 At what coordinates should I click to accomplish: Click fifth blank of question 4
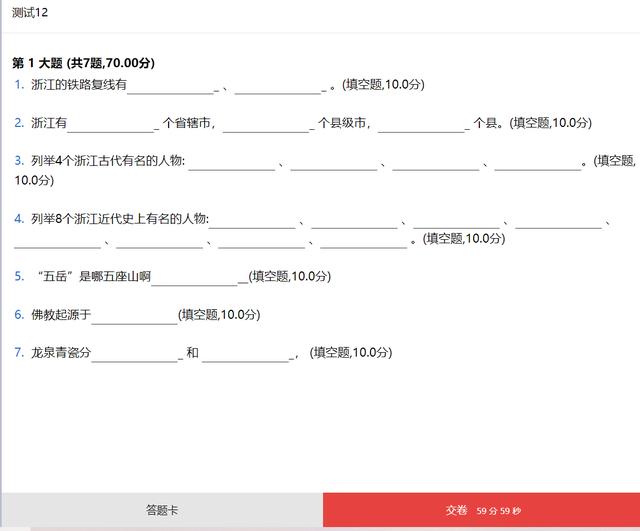pyautogui.click(x=58, y=240)
